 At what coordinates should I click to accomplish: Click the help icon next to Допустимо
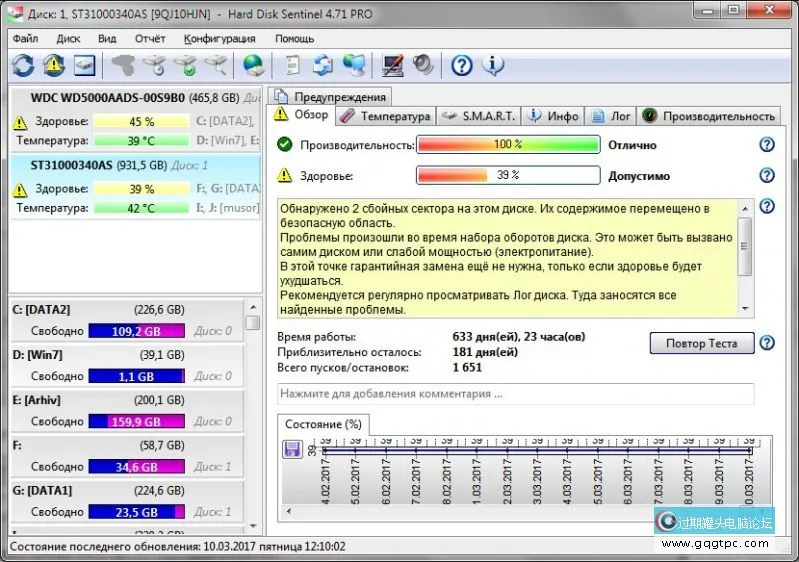pos(767,175)
